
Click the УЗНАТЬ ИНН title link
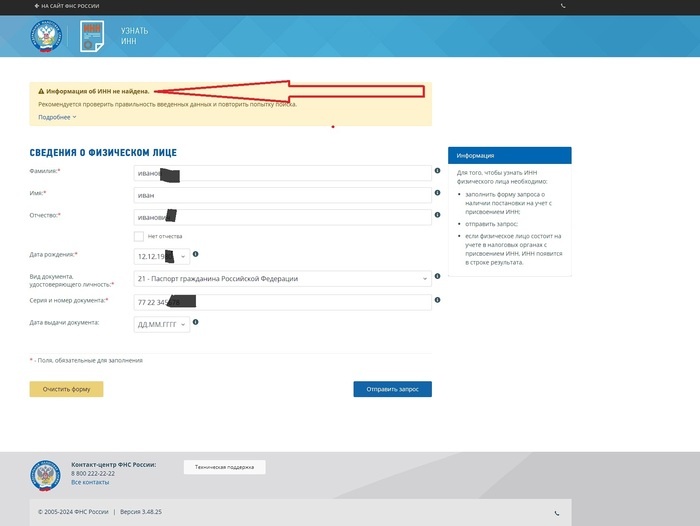134,36
